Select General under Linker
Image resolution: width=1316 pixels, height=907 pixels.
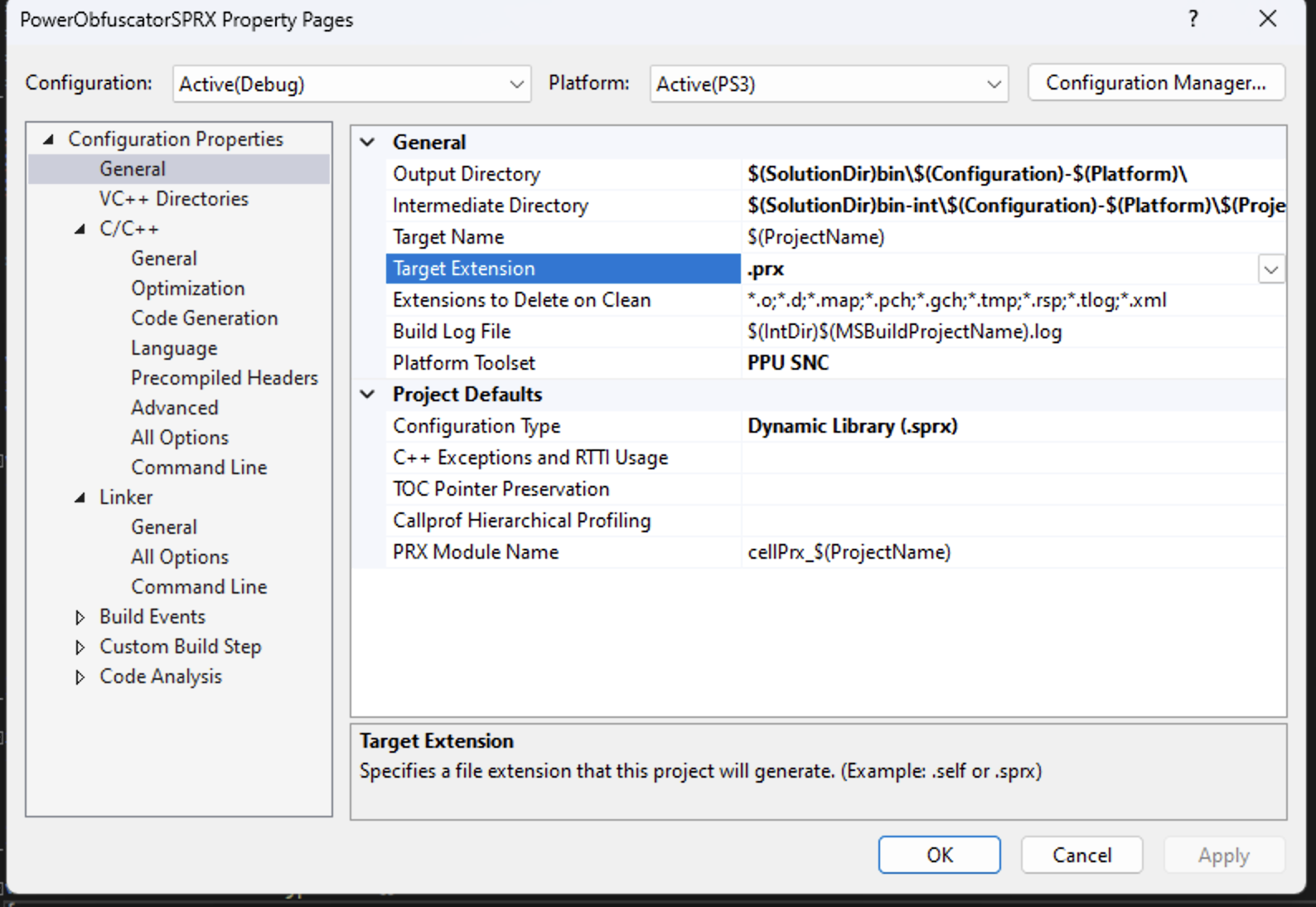(x=164, y=527)
